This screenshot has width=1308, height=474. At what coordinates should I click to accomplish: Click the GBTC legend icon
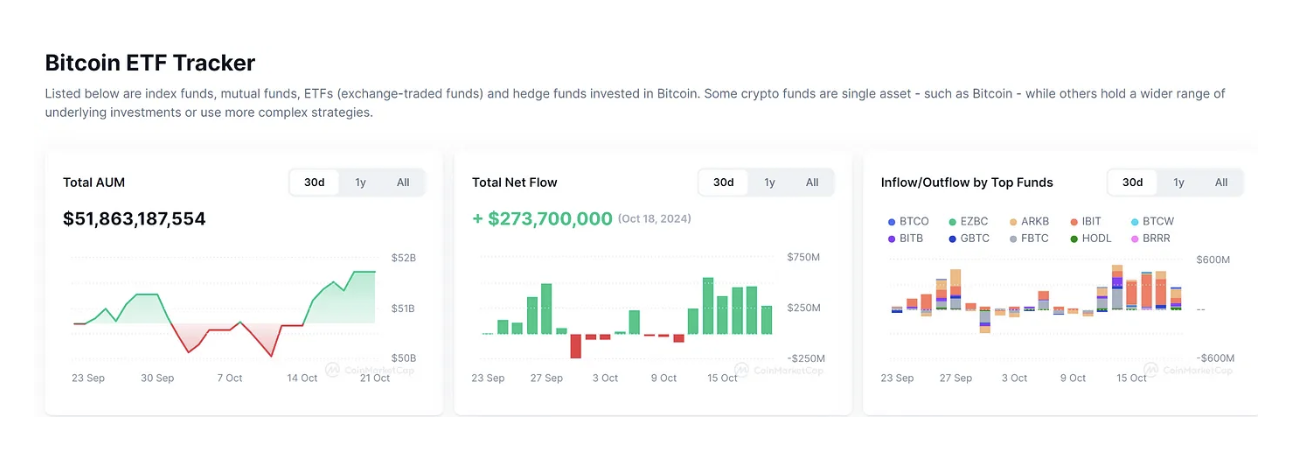[x=953, y=239]
